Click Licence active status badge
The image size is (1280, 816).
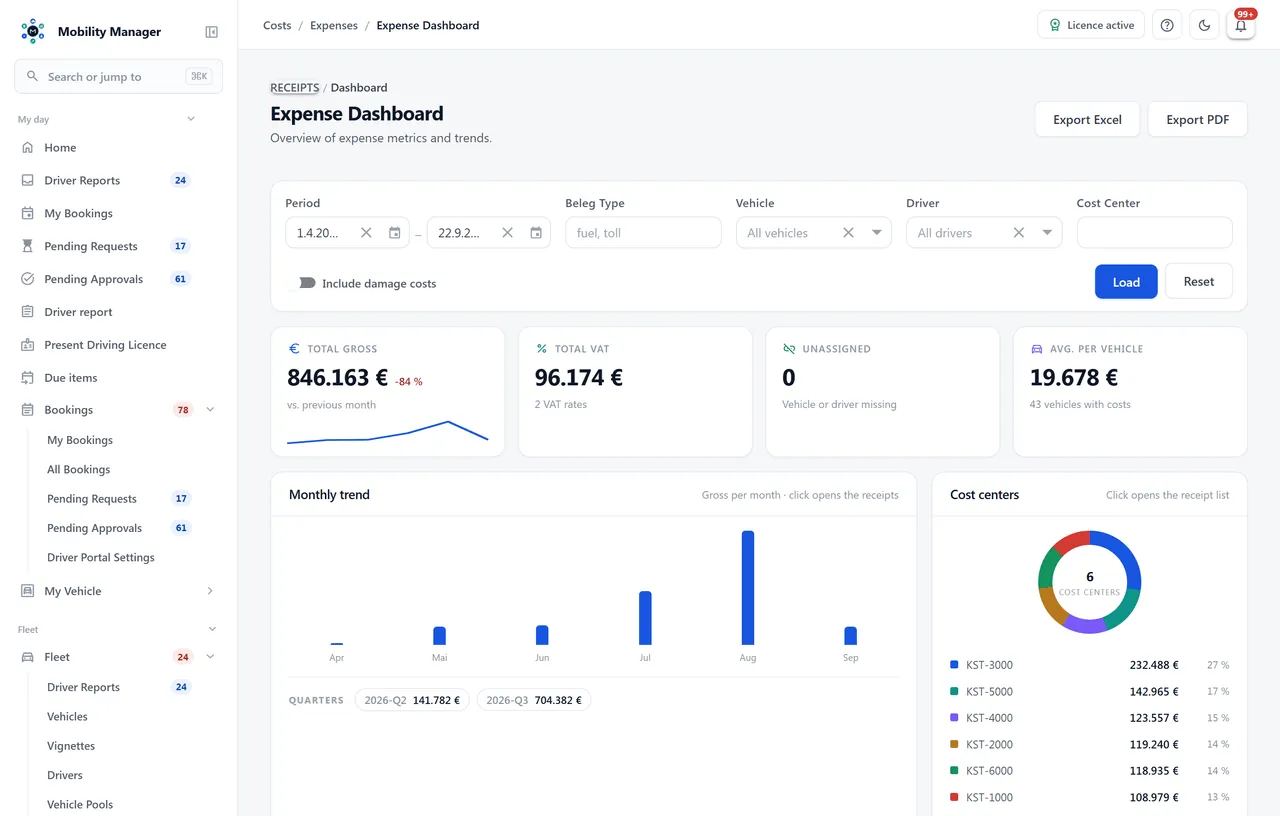[1091, 26]
